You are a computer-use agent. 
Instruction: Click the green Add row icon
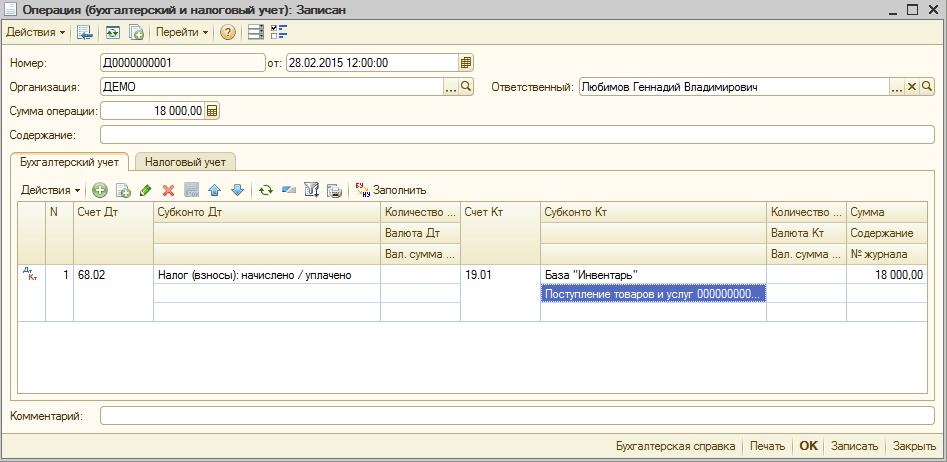point(100,190)
